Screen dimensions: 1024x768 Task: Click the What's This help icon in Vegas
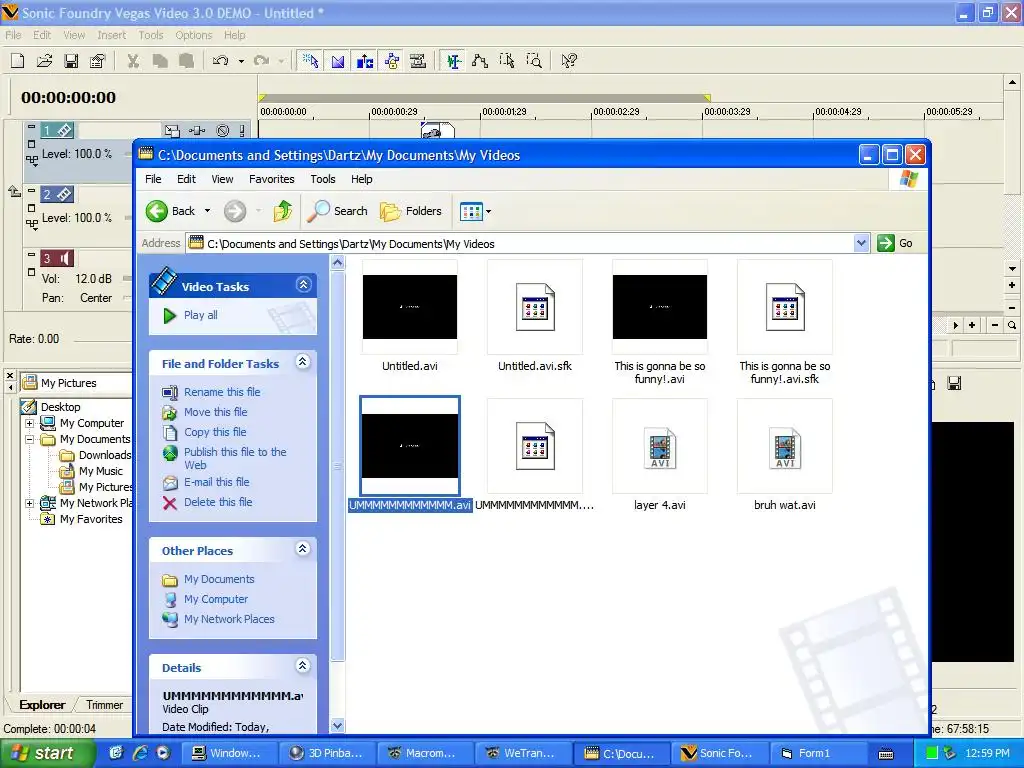569,61
